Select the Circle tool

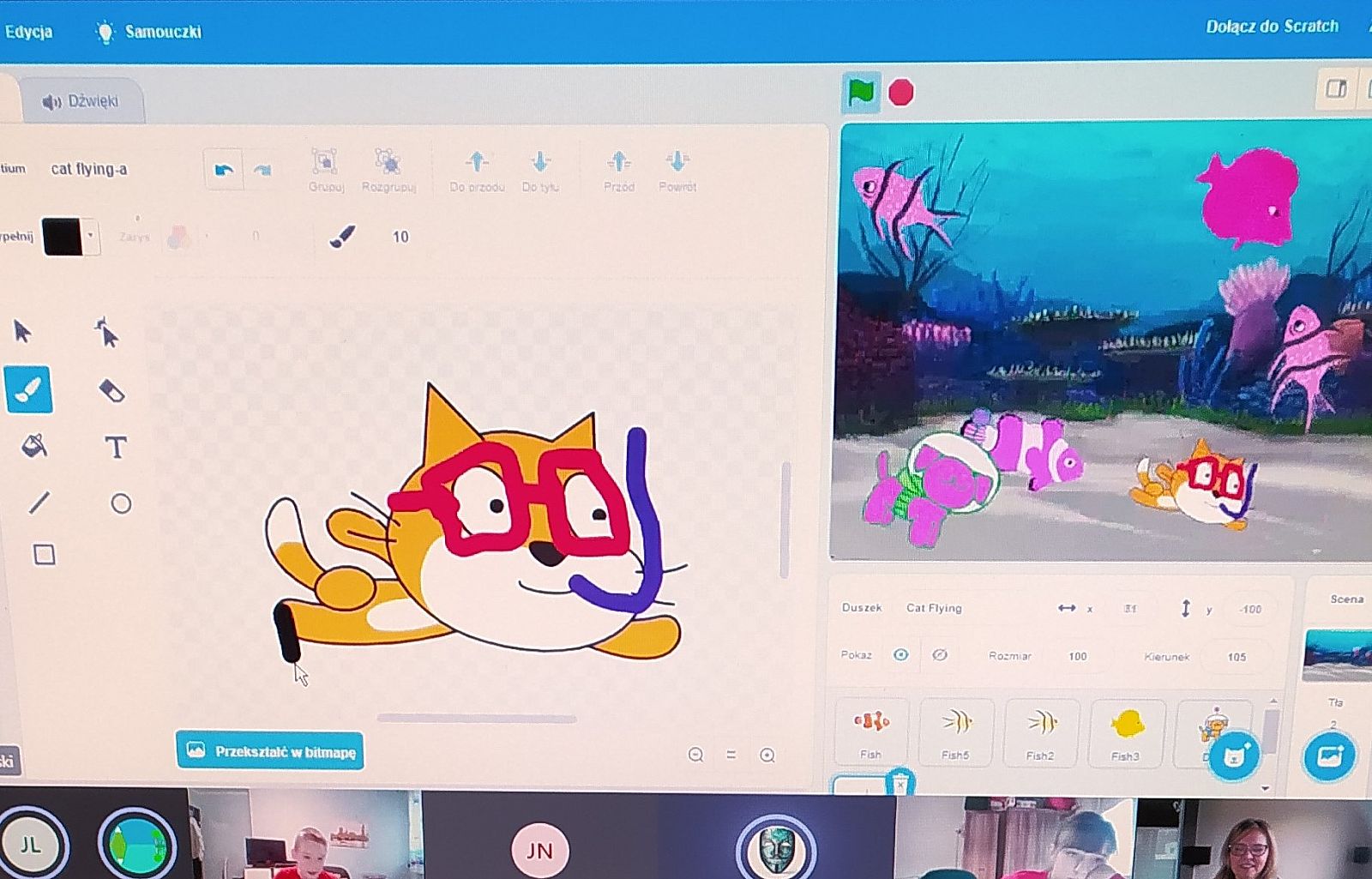tap(121, 503)
